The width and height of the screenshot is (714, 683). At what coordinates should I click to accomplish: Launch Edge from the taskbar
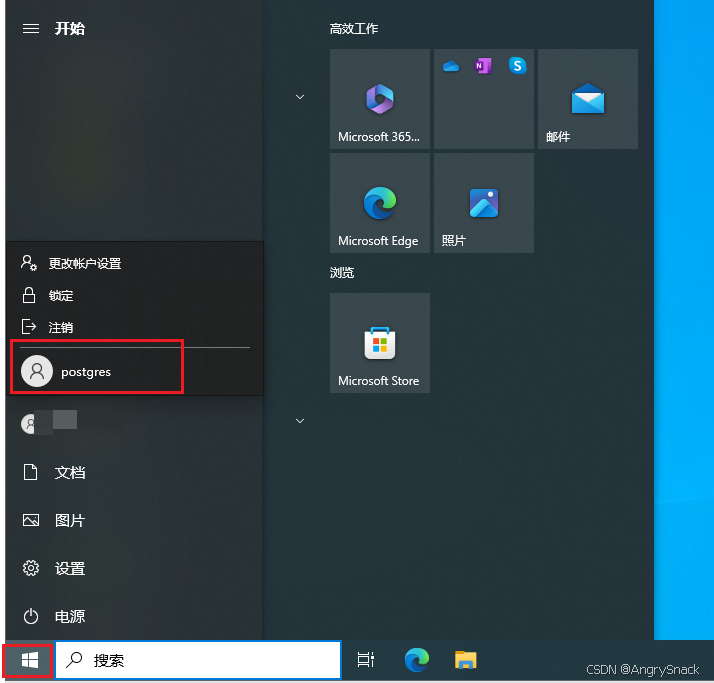[x=417, y=660]
